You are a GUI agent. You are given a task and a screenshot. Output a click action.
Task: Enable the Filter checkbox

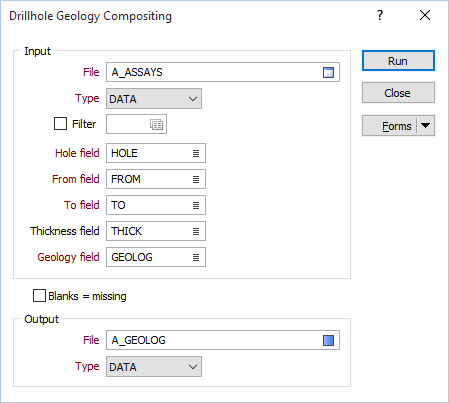tap(60, 124)
